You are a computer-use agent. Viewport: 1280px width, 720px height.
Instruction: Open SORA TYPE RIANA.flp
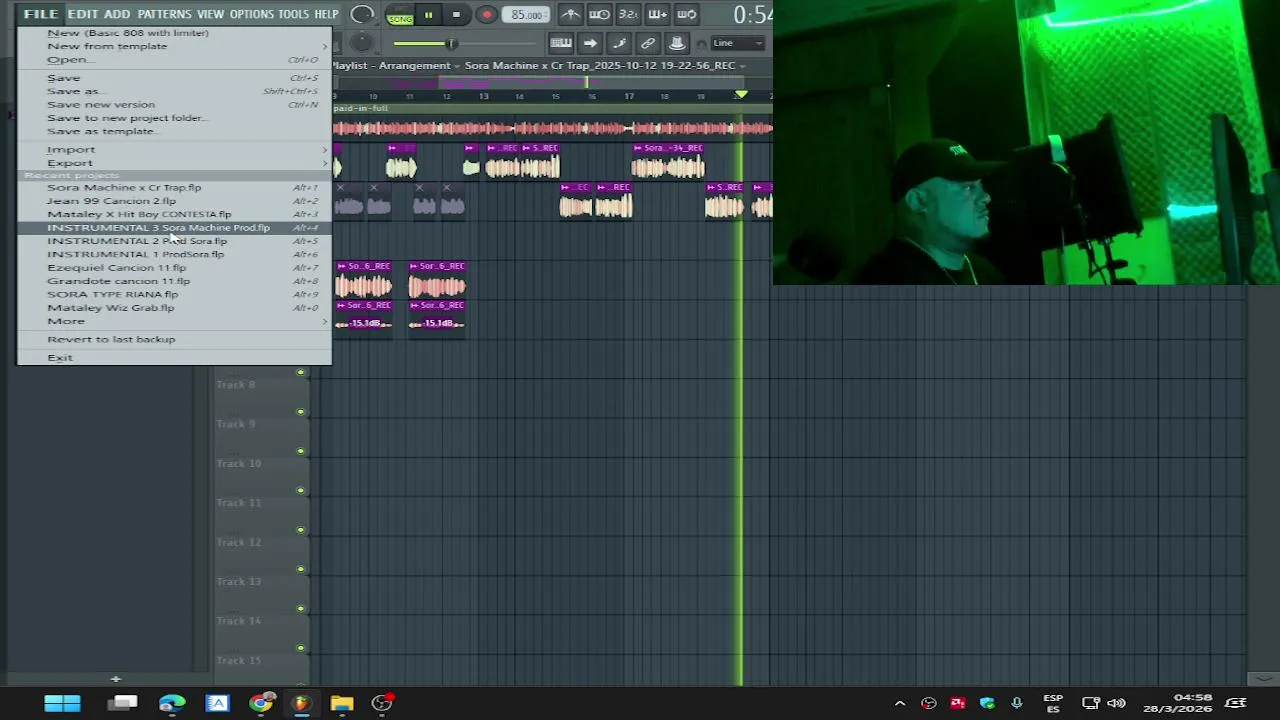pyautogui.click(x=174, y=294)
